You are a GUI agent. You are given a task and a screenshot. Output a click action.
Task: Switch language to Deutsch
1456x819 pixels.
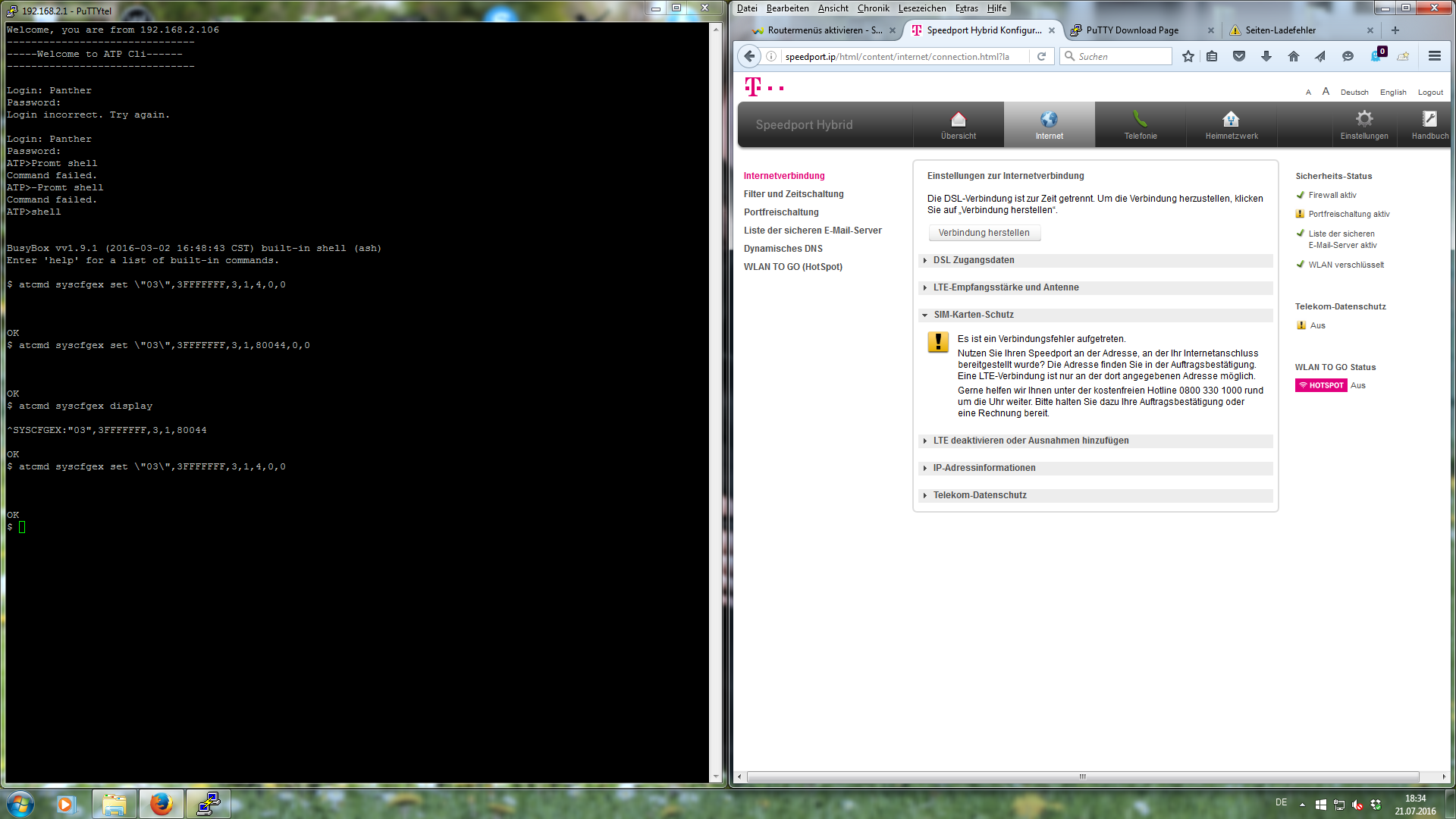point(1354,93)
